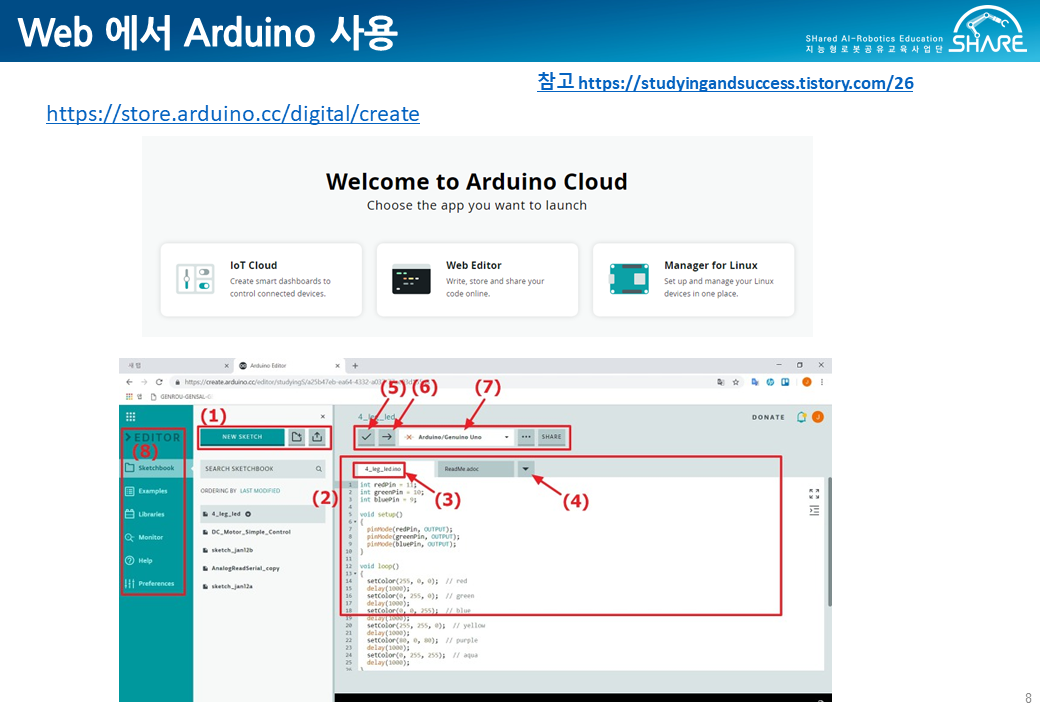The height and width of the screenshot is (720, 1040).
Task: Open the Sketchbook section in sidebar
Action: [x=155, y=468]
